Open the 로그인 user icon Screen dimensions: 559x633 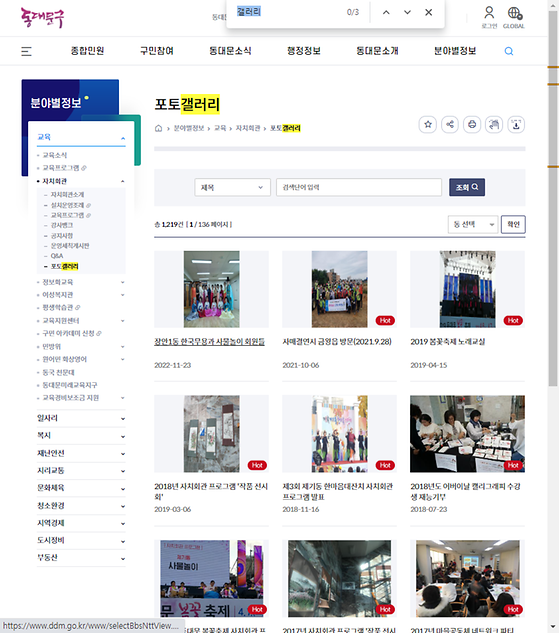coord(489,17)
